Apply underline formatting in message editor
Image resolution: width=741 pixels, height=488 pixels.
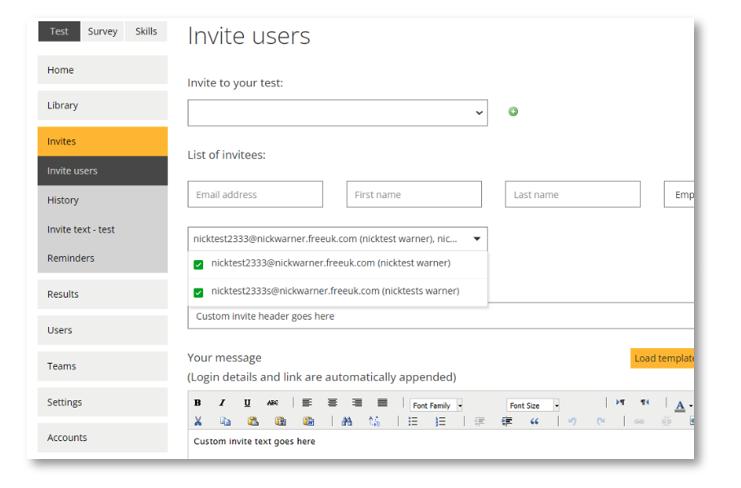tap(247, 402)
